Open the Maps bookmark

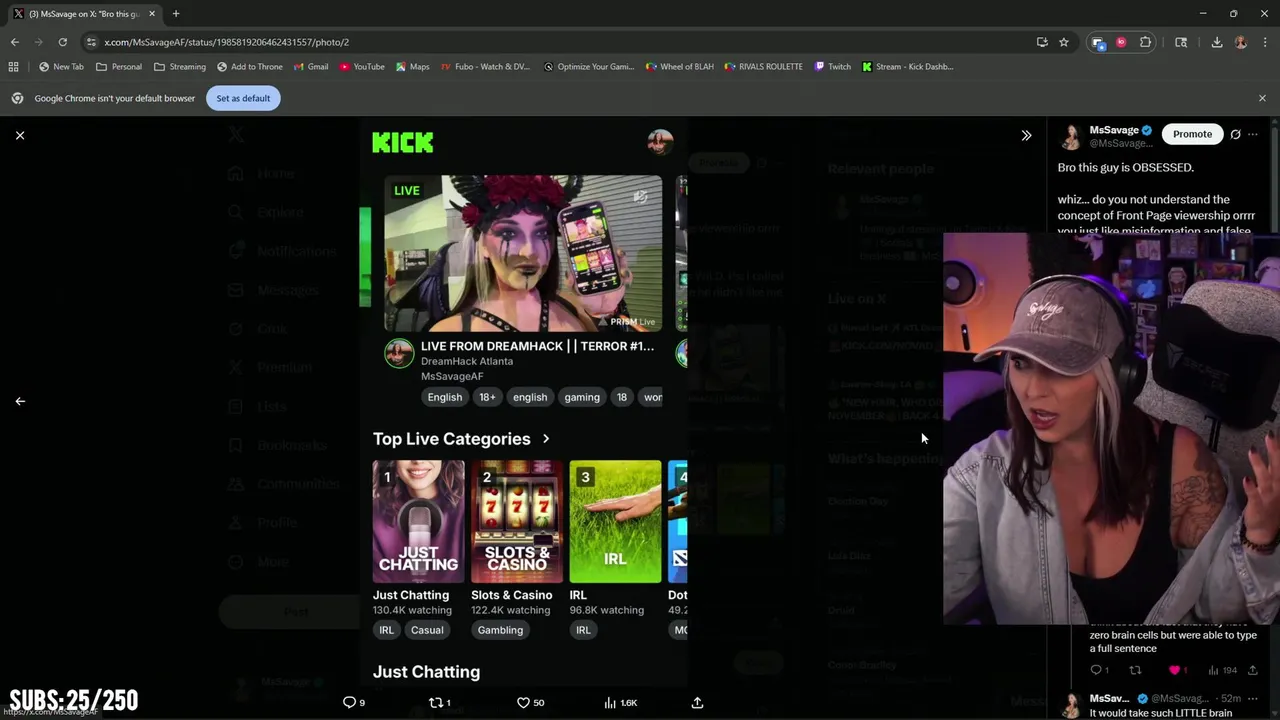tap(413, 67)
